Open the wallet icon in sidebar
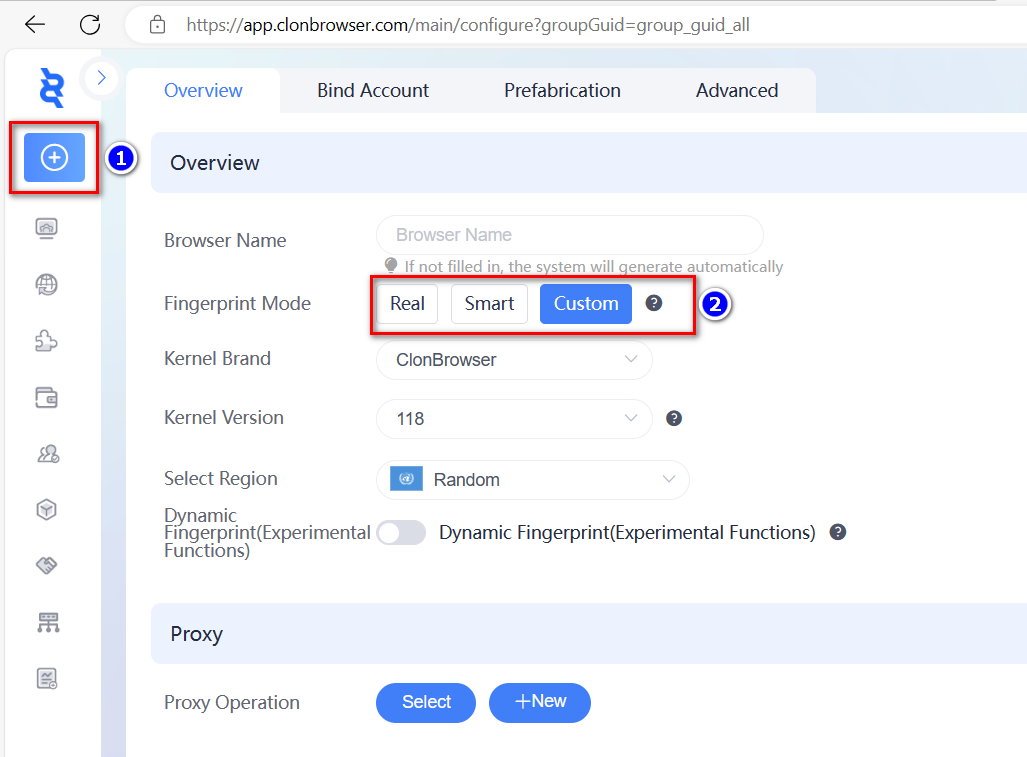This screenshot has width=1027, height=757. coord(47,398)
